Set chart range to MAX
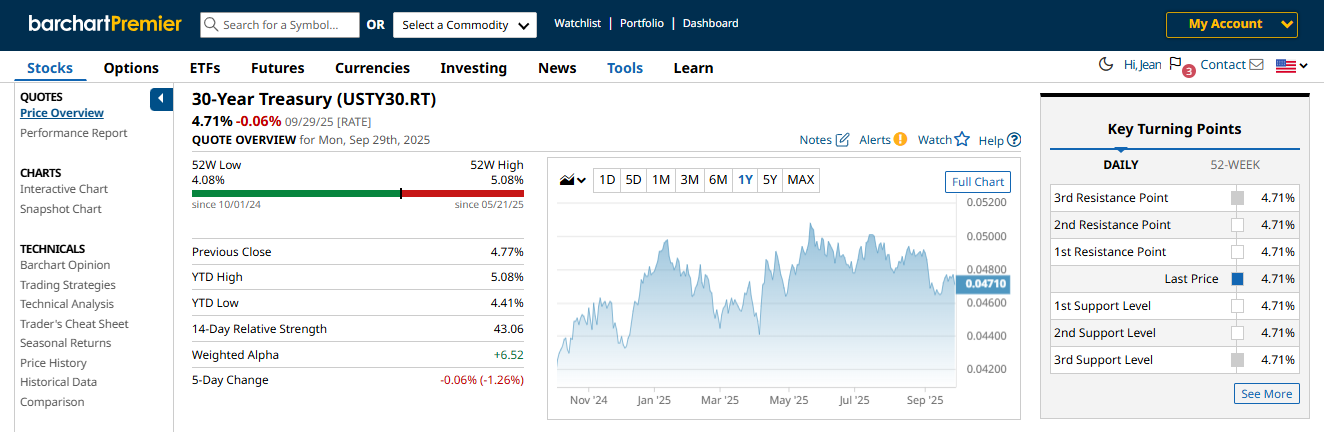Viewport: 1324px width, 432px height. pos(800,180)
